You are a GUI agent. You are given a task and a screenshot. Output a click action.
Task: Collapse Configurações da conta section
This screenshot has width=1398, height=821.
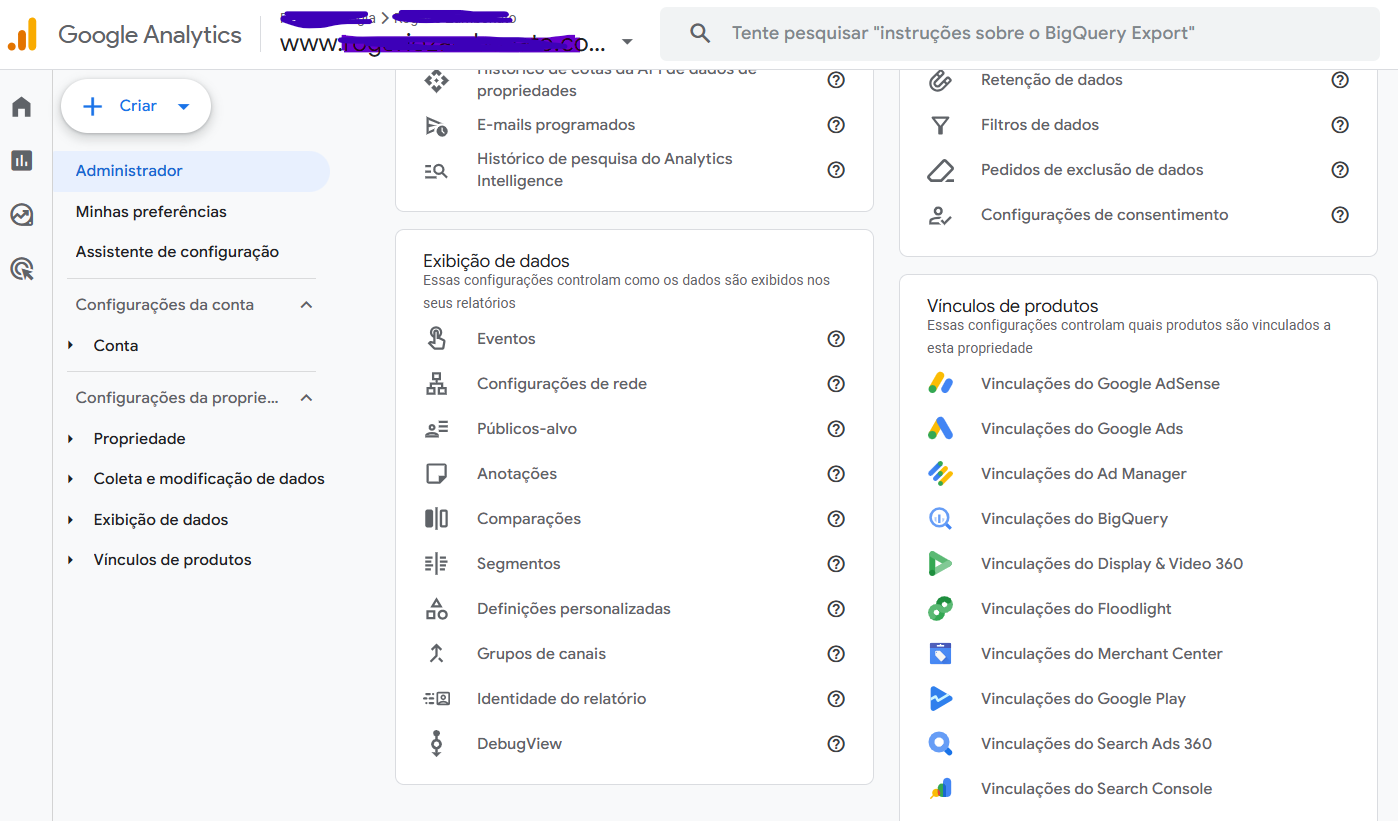click(x=307, y=305)
